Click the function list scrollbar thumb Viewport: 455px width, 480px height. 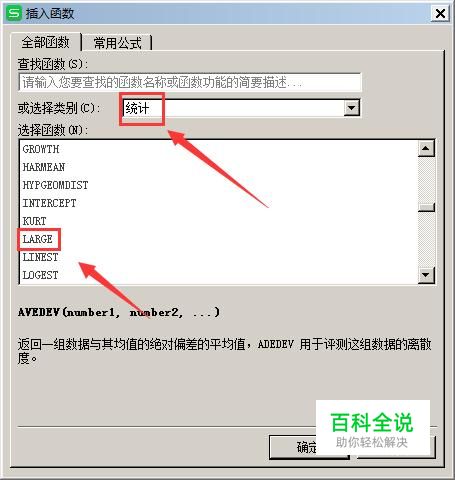[426, 207]
